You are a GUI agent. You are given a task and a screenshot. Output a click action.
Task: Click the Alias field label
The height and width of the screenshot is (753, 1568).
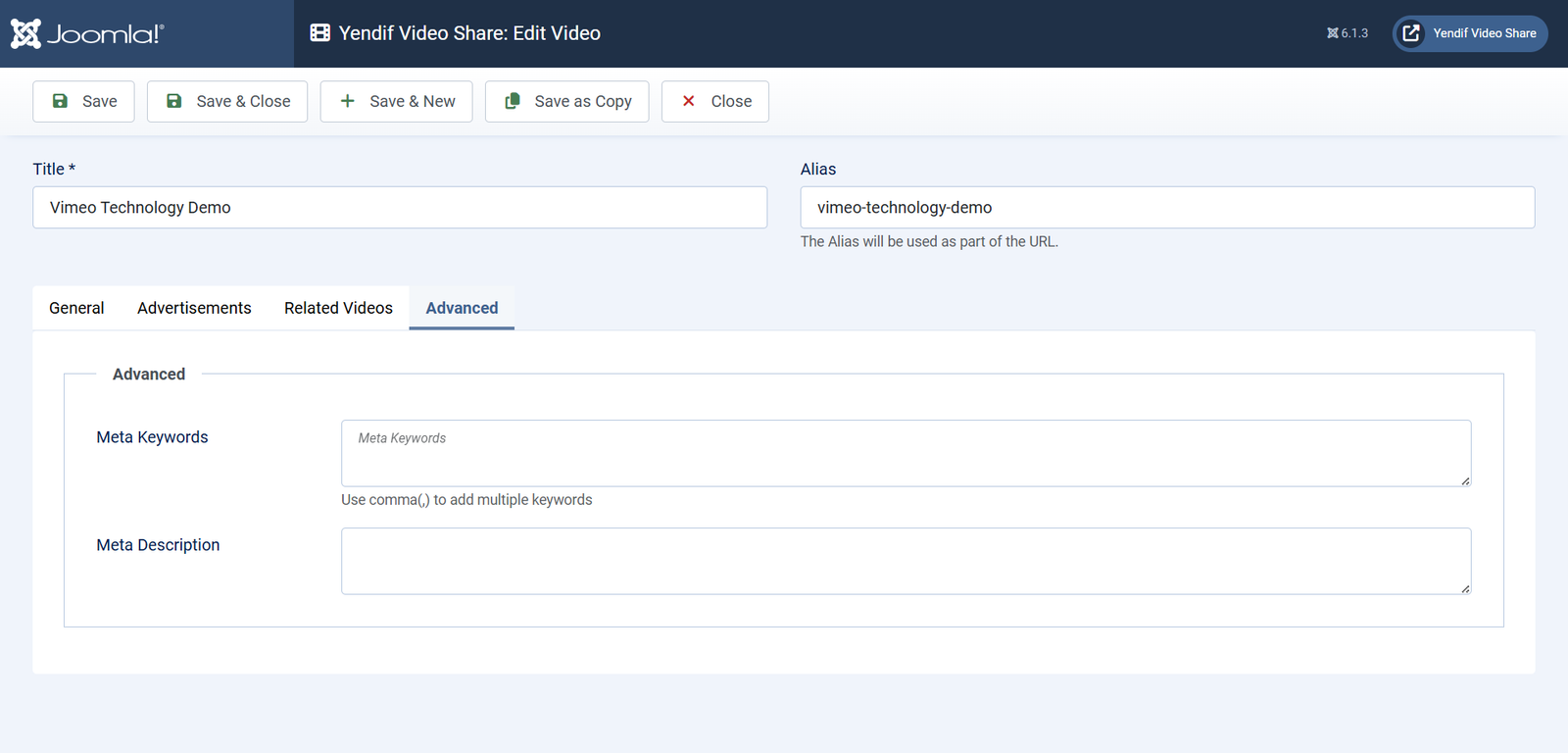pos(818,169)
